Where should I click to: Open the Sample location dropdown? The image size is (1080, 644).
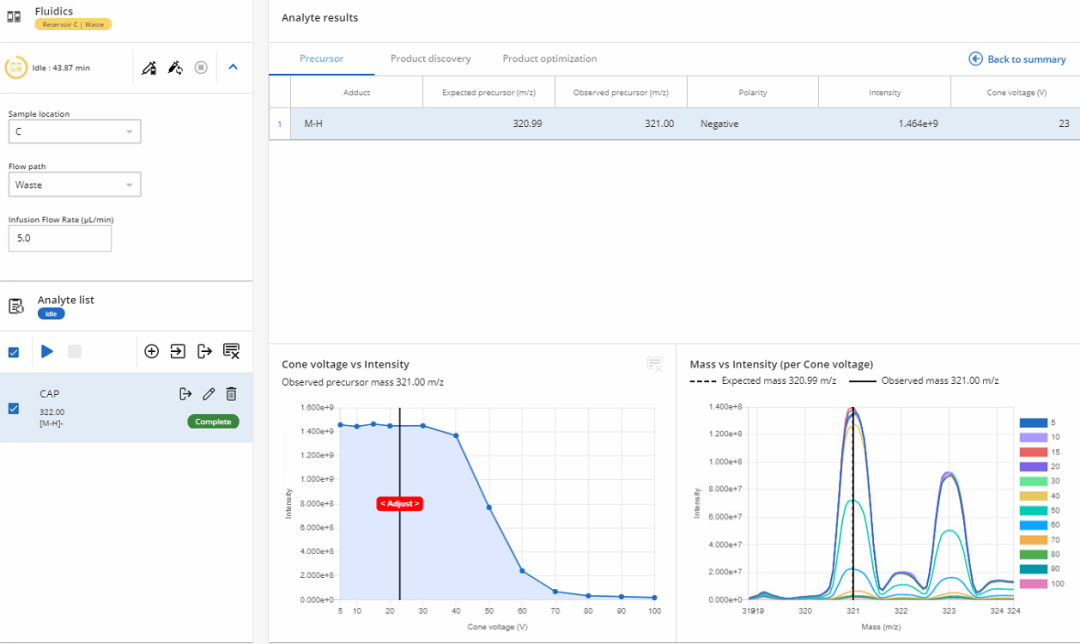(75, 132)
